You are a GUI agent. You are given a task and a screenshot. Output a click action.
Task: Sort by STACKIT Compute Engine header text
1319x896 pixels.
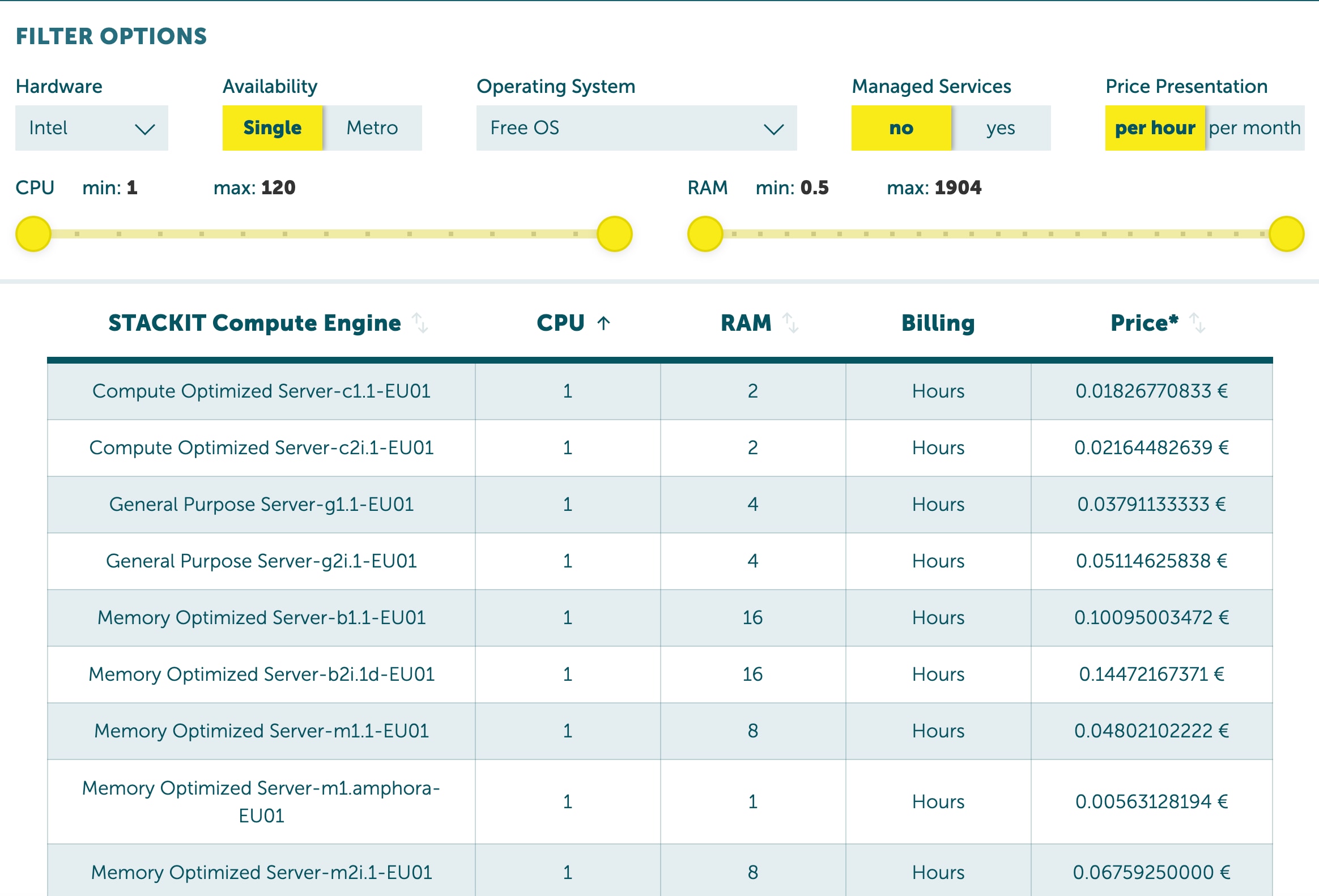pyautogui.click(x=254, y=323)
